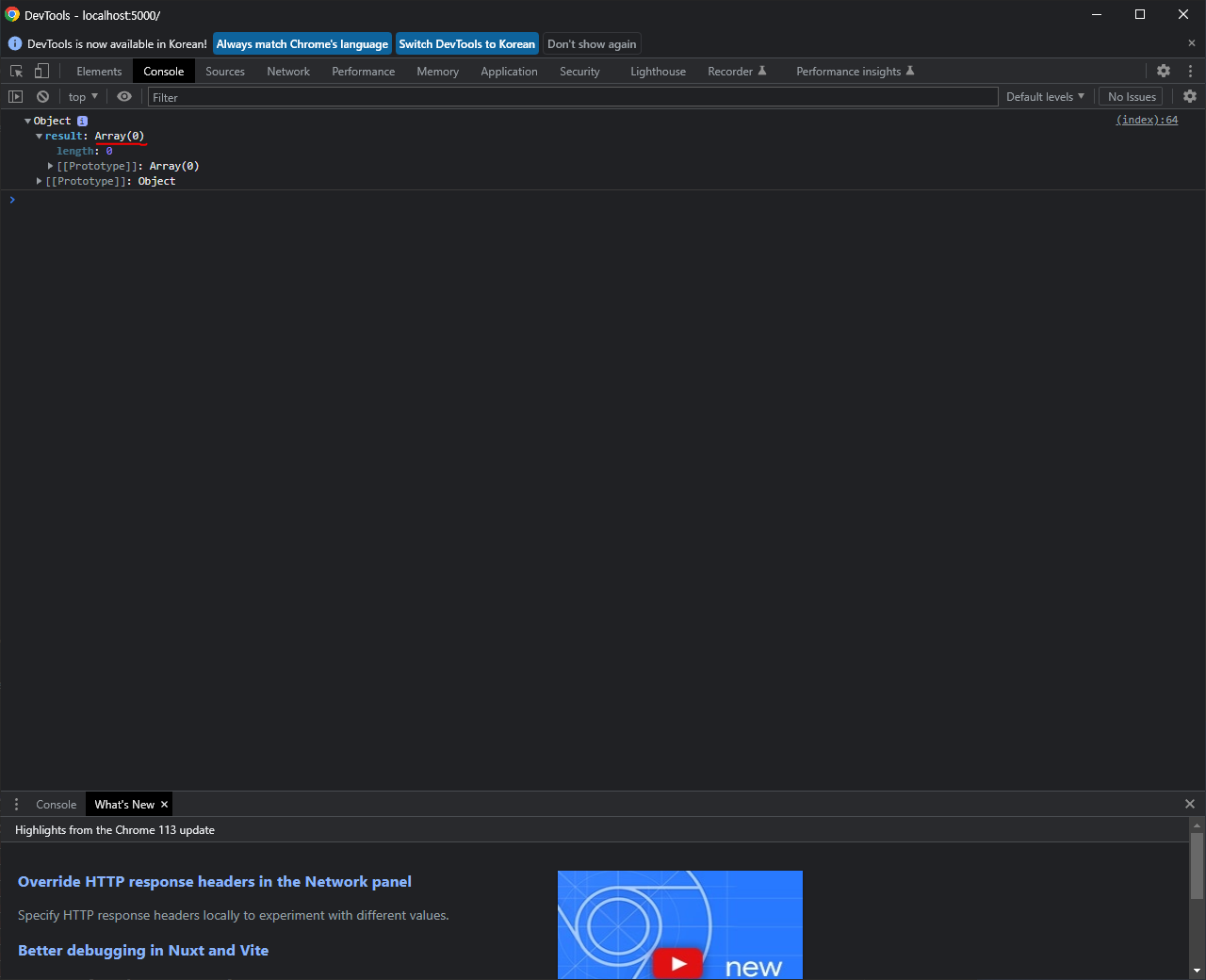Click the drawer vertical scrollbar thumb
1206x980 pixels.
pyautogui.click(x=1197, y=866)
